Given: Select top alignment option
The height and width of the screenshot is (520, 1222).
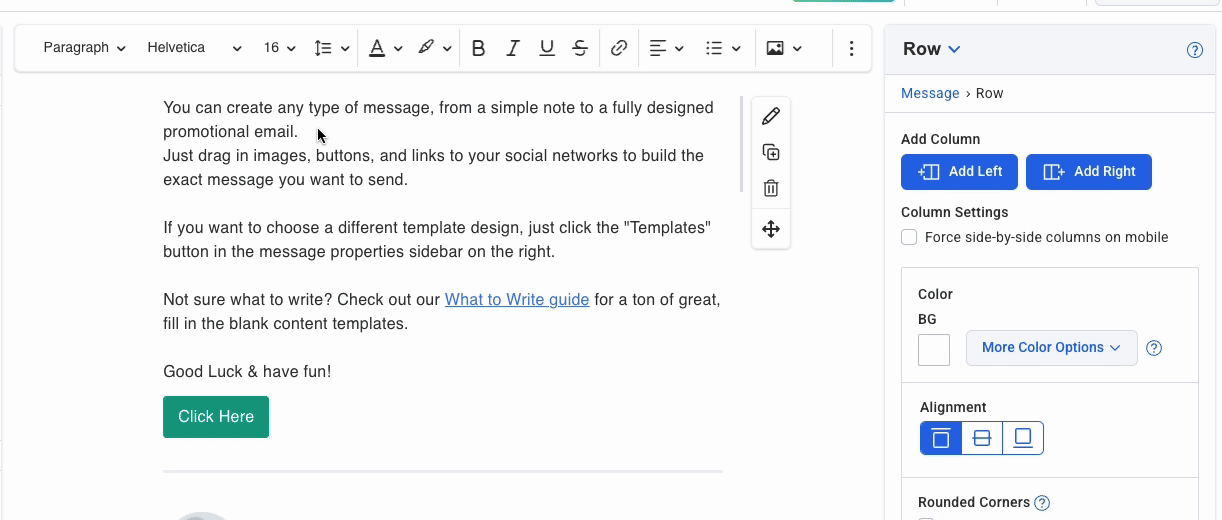Looking at the screenshot, I should [941, 438].
